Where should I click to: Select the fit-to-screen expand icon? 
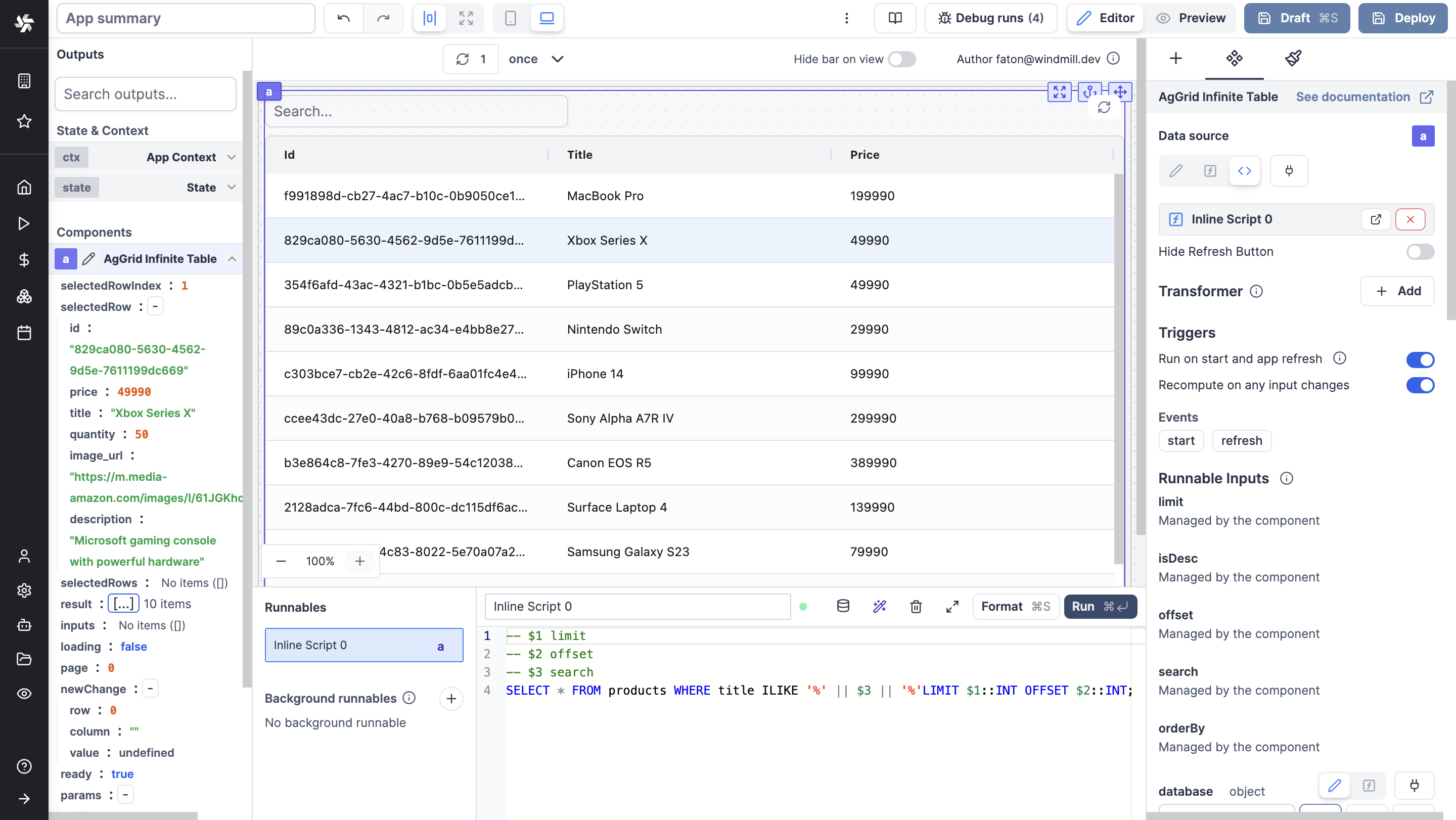pyautogui.click(x=465, y=18)
